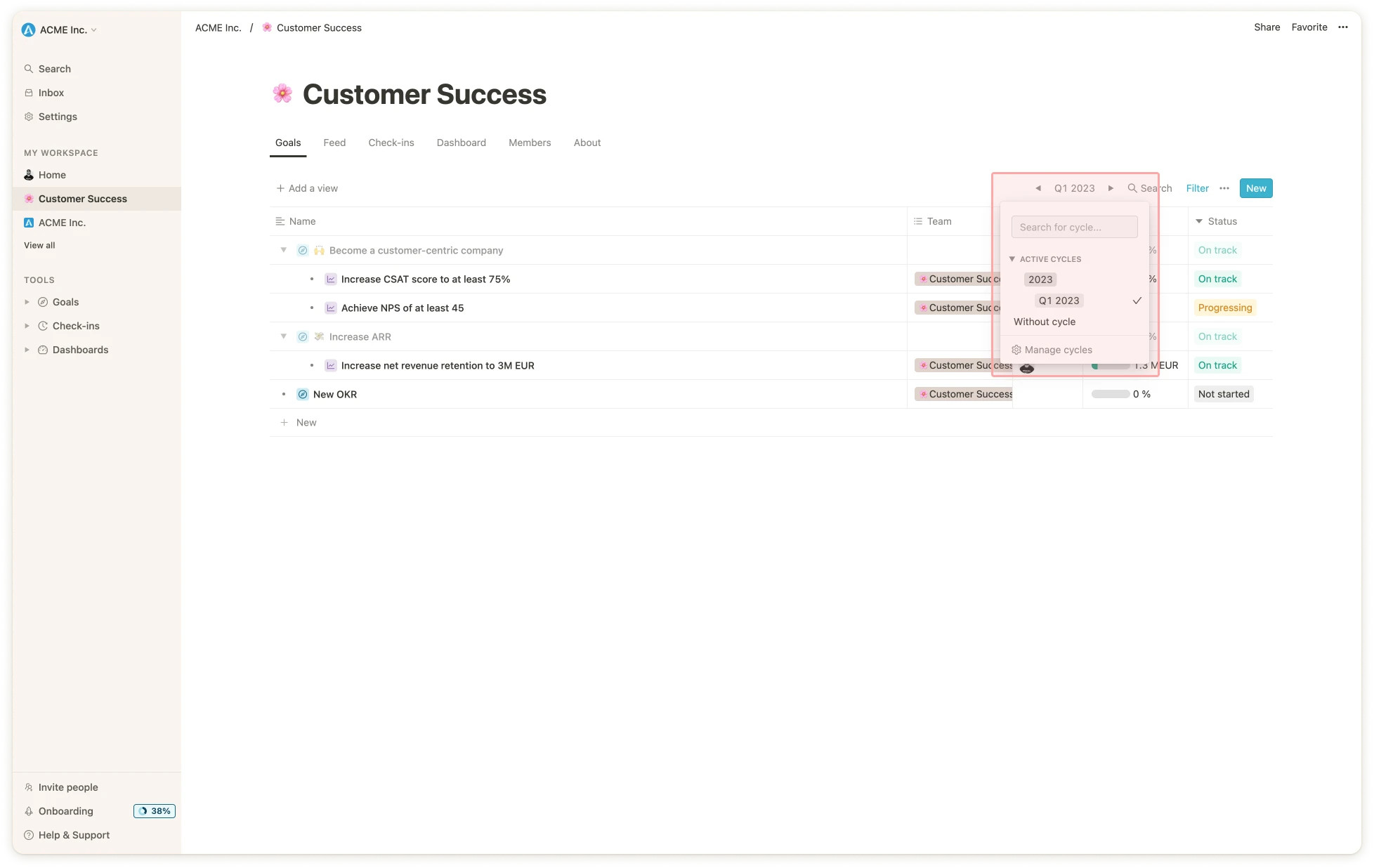The width and height of the screenshot is (1374, 868).
Task: Click the Inbox icon in the sidebar
Action: click(29, 93)
